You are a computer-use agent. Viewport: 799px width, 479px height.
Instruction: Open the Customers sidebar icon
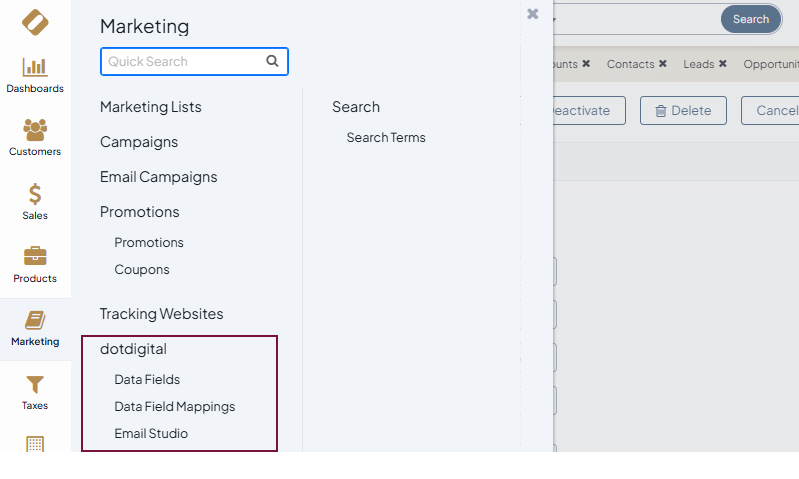click(35, 131)
